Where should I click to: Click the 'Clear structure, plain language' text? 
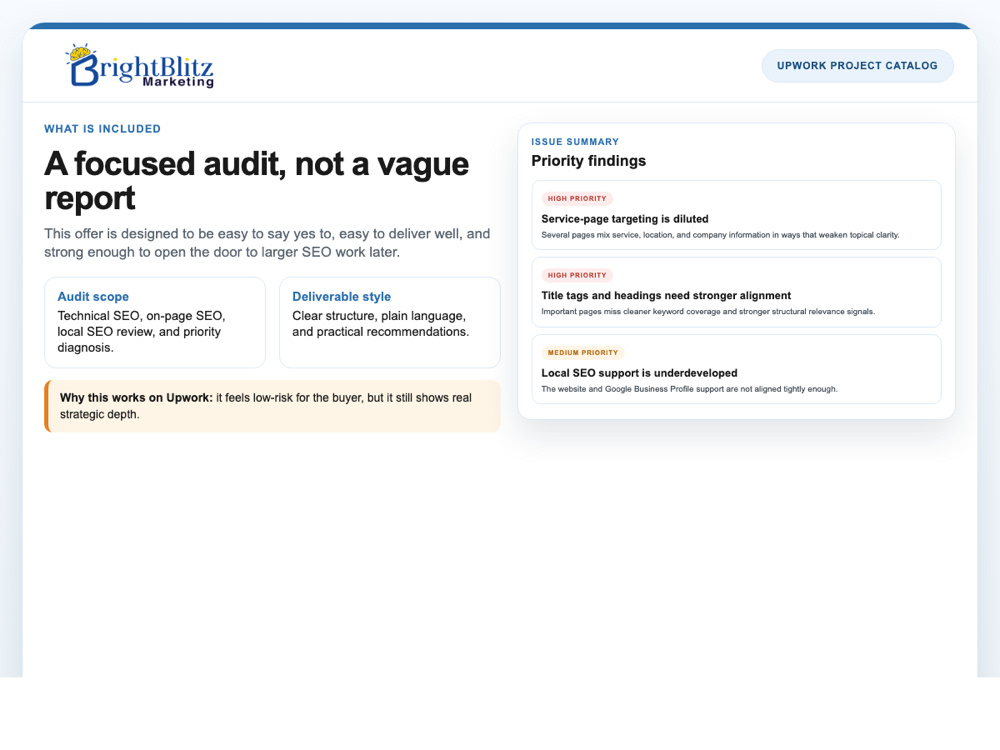tap(381, 324)
